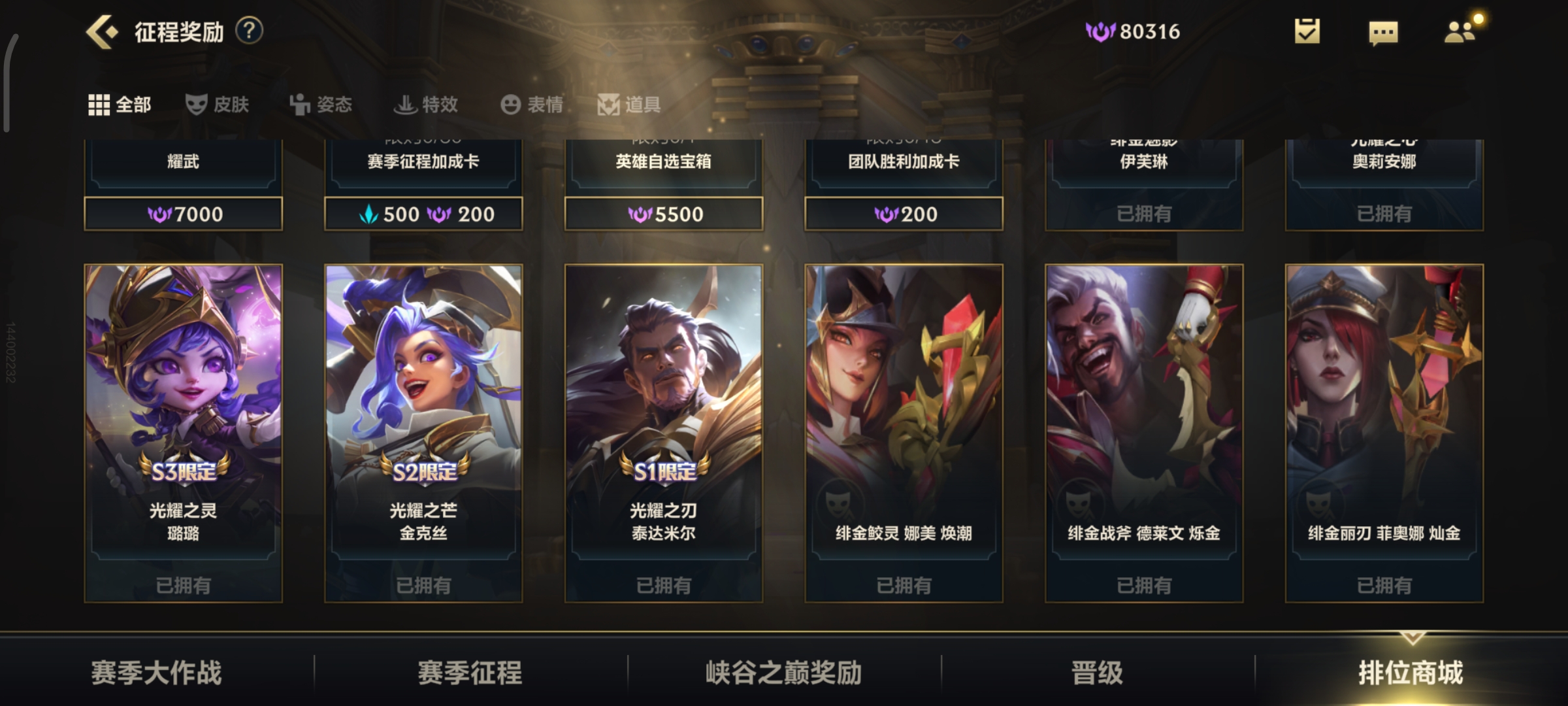Buy 英雄自选宝箱 for 5500 points
This screenshot has width=1568, height=706.
click(664, 214)
